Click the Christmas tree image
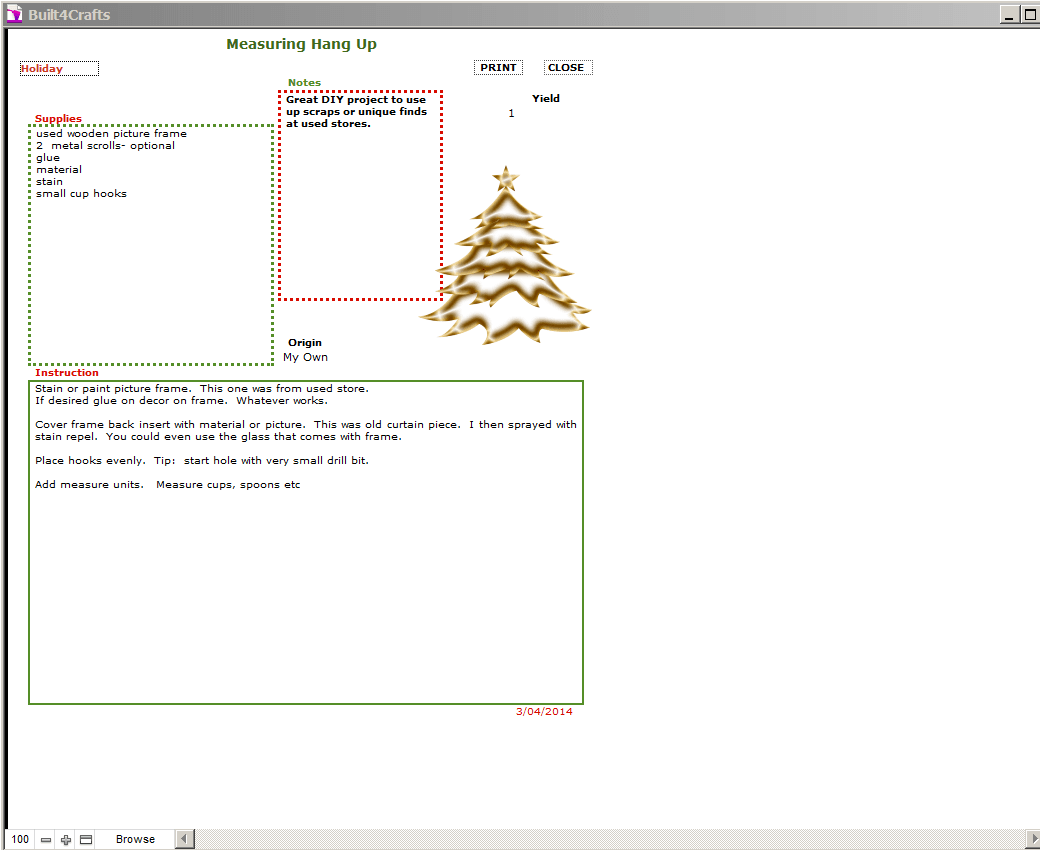 [506, 260]
